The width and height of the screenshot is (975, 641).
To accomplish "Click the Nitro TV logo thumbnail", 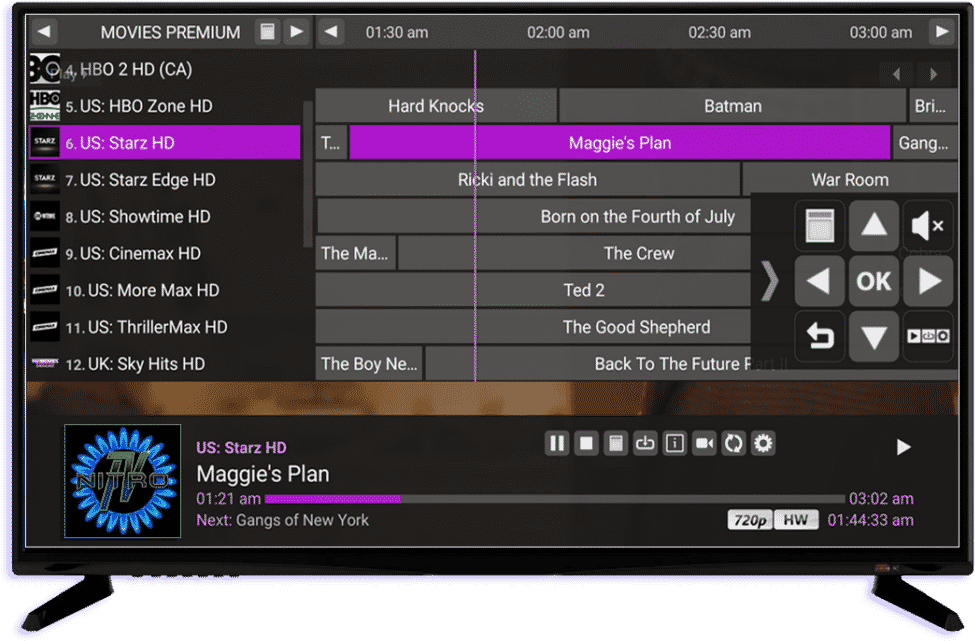I will click(122, 481).
